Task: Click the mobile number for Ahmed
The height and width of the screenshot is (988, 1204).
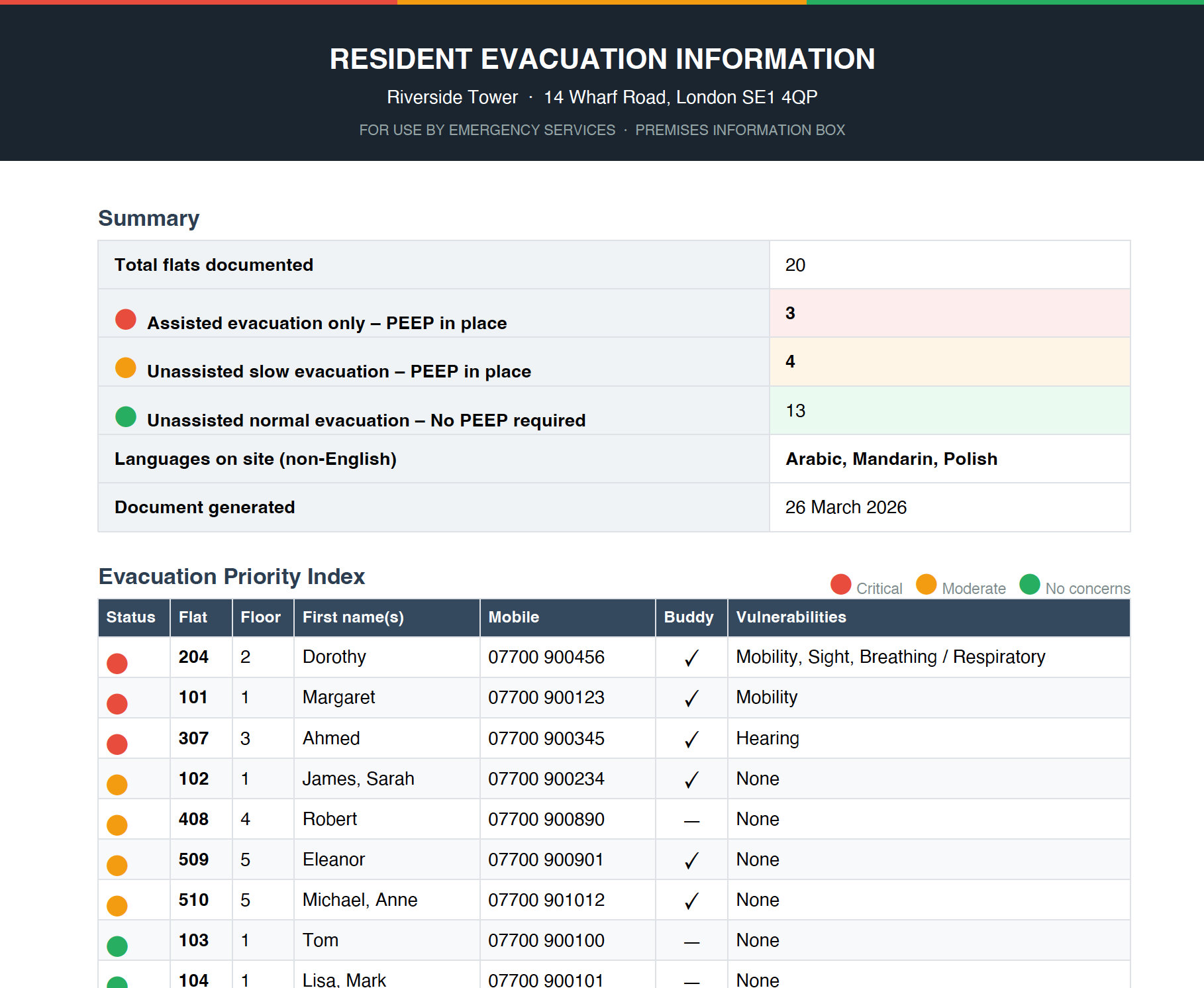Action: [x=546, y=738]
